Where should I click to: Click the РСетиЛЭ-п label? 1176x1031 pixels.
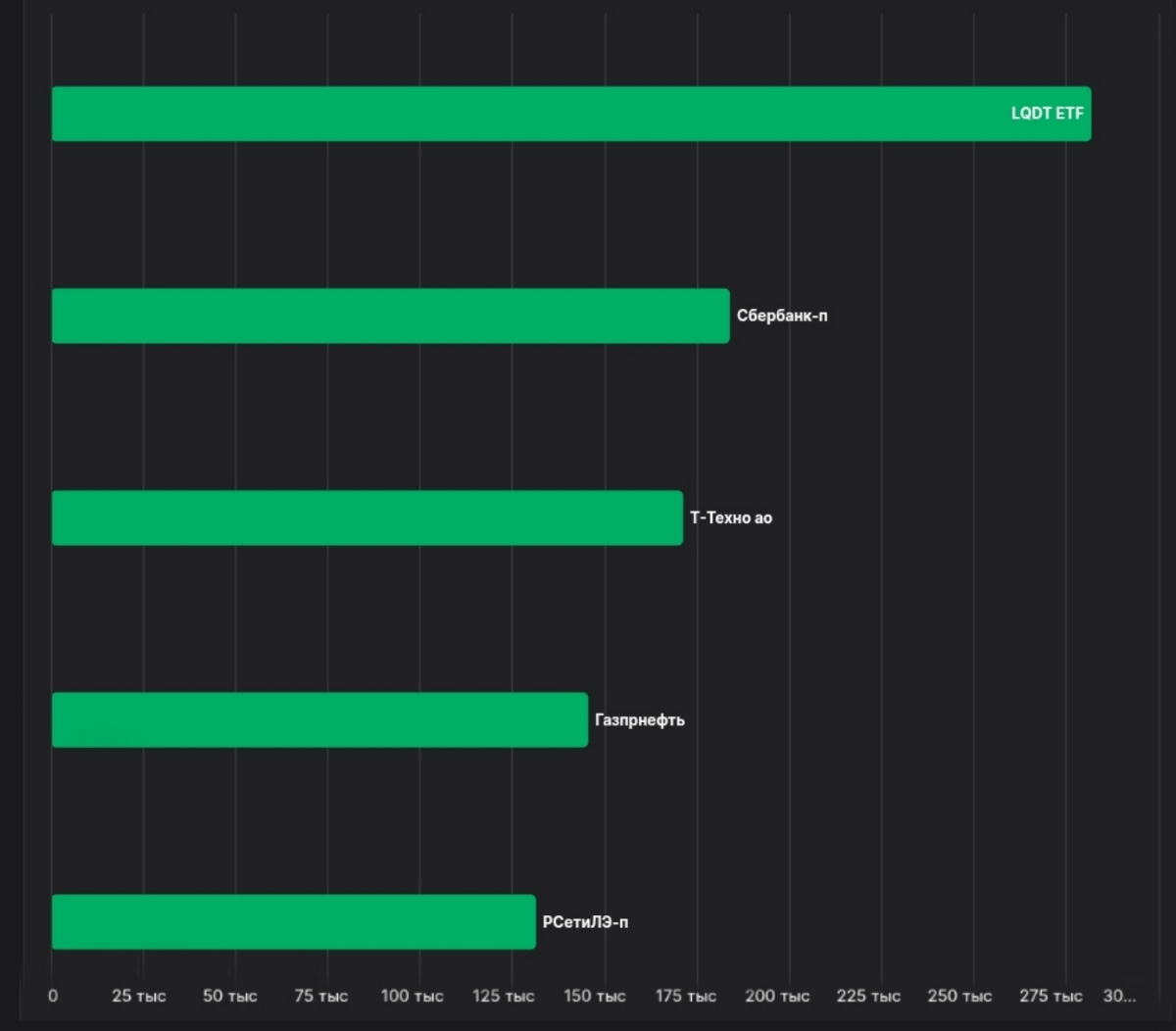[x=586, y=922]
